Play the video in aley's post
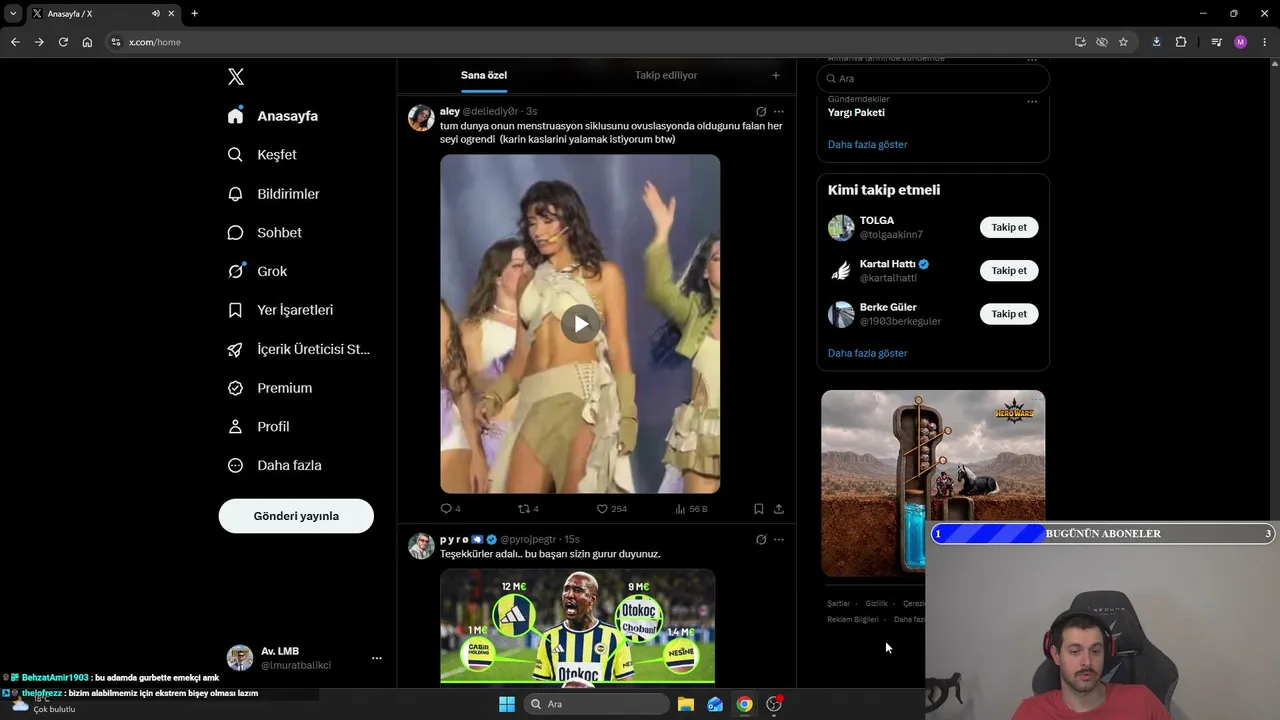 [x=580, y=323]
